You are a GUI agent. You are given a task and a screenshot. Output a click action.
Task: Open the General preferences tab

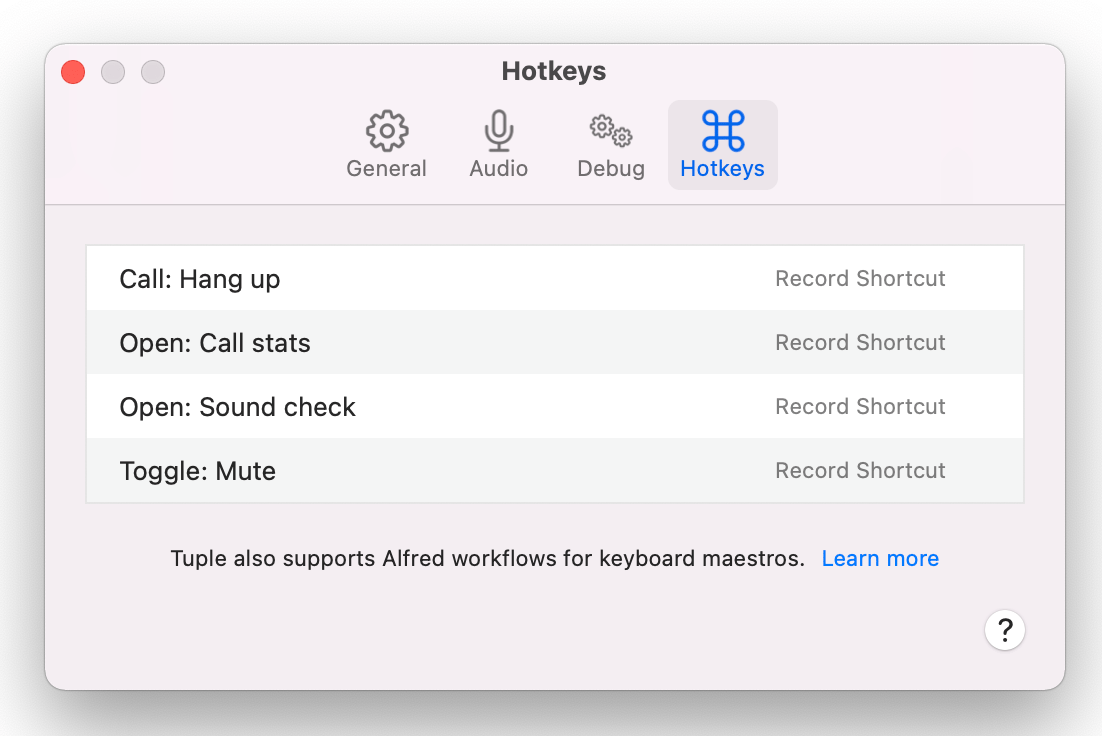386,145
